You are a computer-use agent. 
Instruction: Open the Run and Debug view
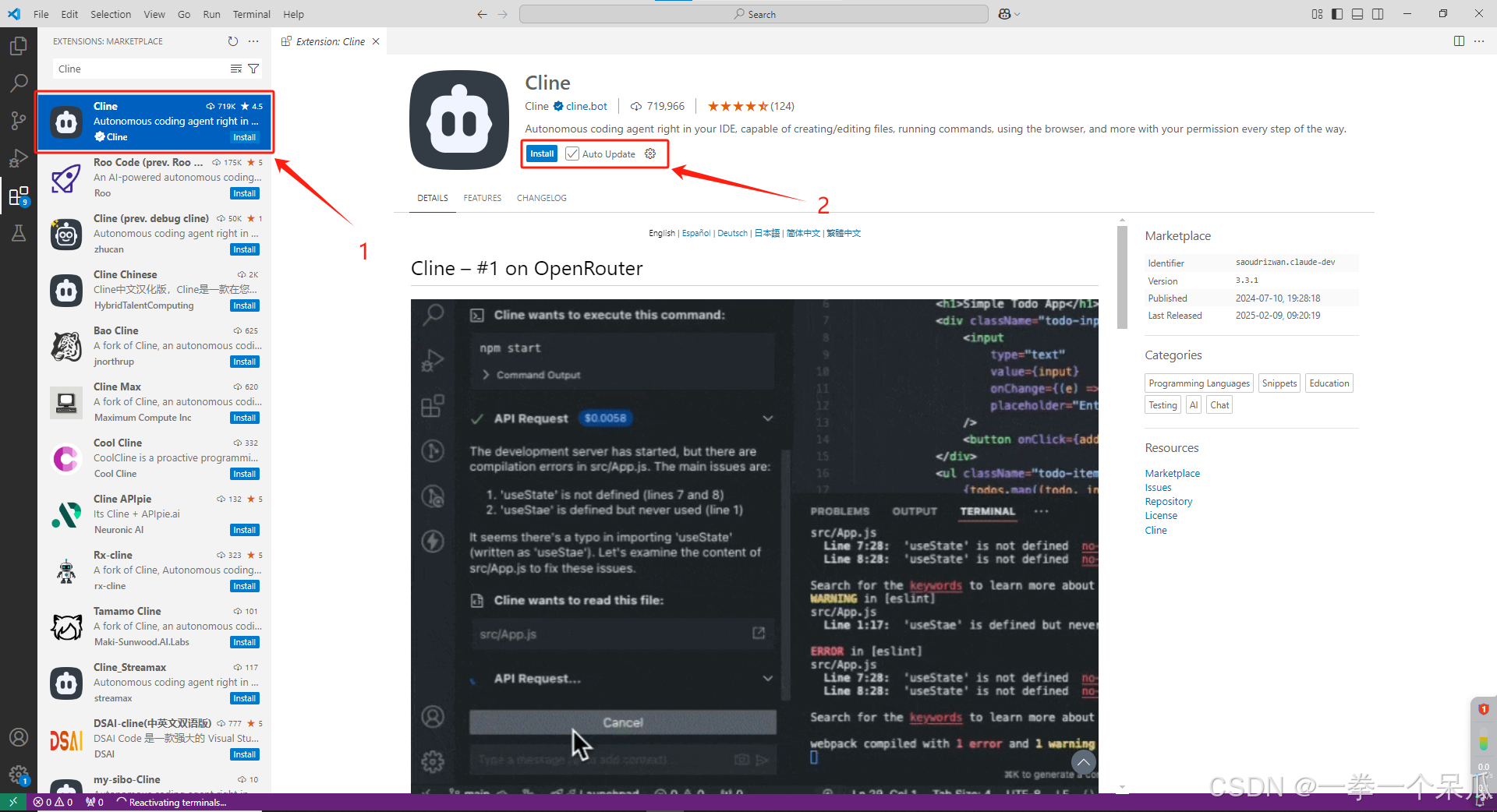click(x=19, y=158)
